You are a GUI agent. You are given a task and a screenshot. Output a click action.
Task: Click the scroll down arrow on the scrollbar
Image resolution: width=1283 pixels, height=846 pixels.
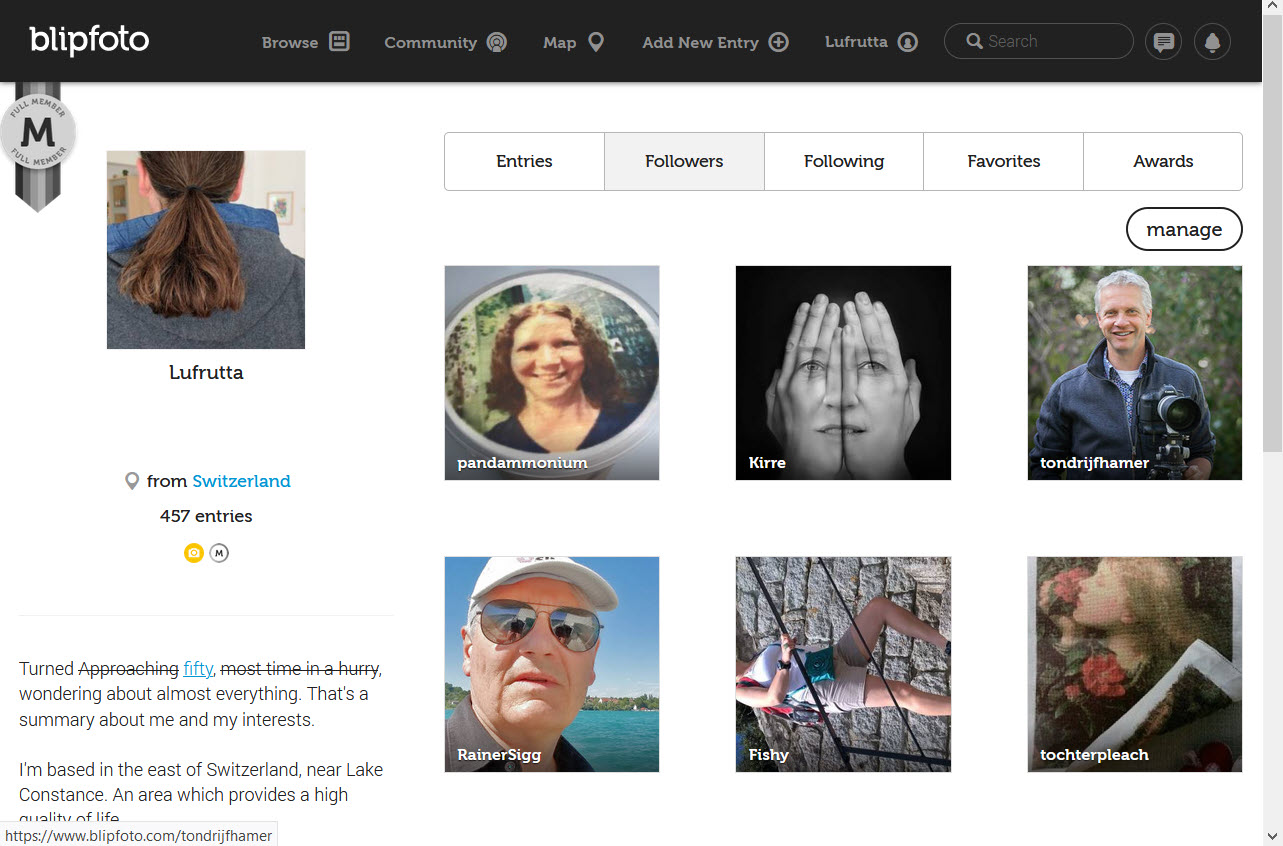(1272, 836)
